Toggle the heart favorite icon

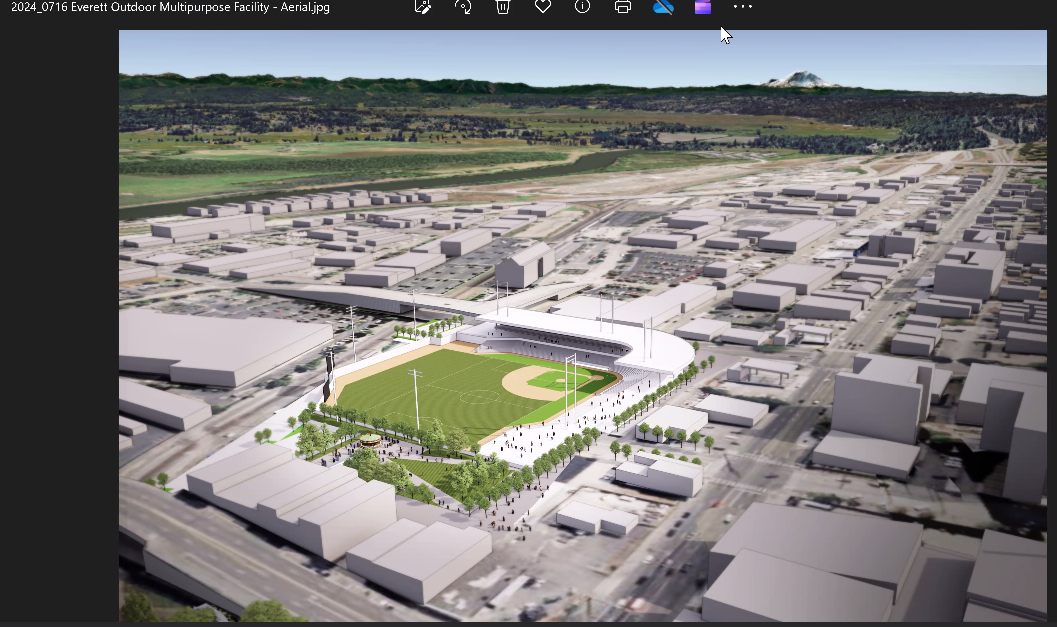click(543, 7)
